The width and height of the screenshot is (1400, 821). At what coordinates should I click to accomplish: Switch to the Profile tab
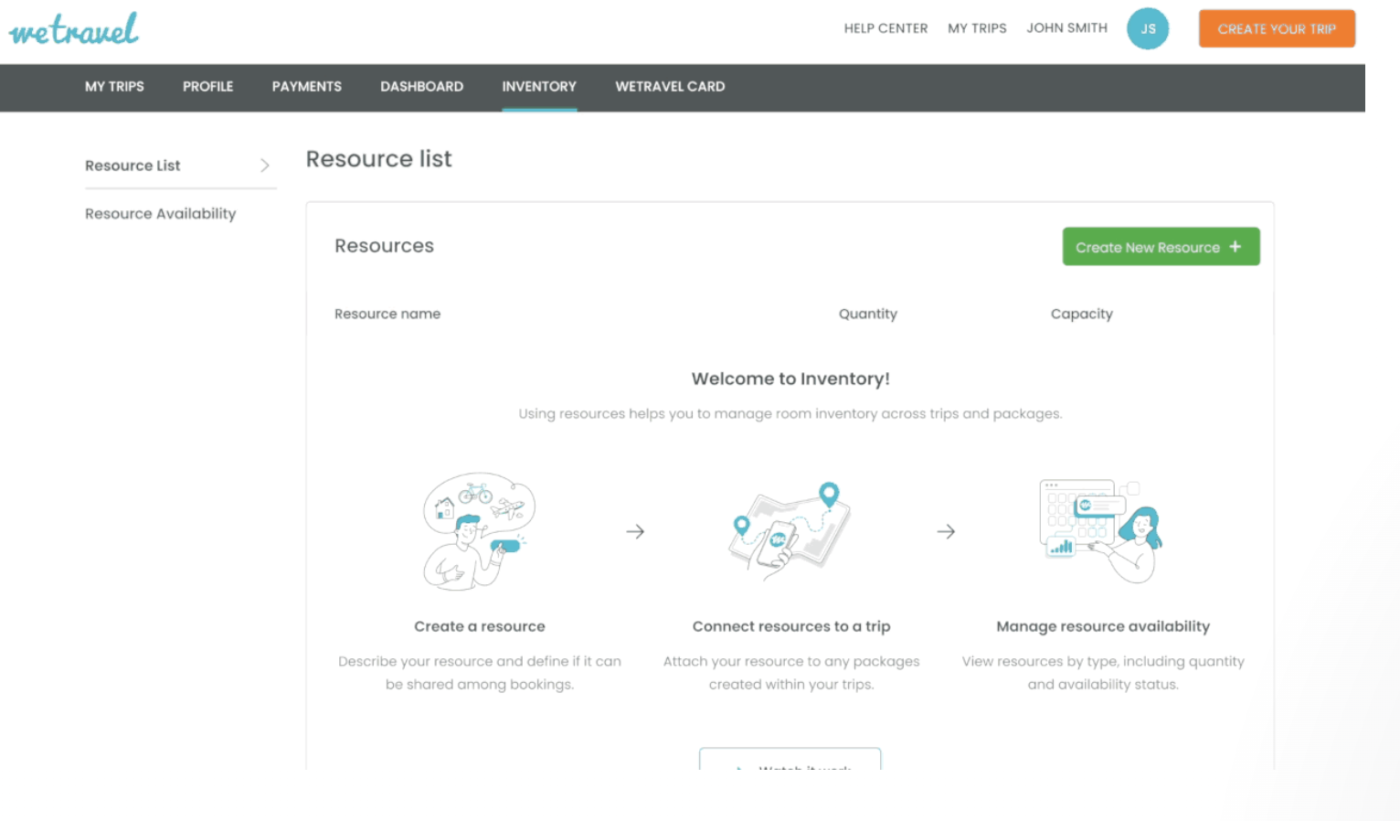tap(208, 87)
